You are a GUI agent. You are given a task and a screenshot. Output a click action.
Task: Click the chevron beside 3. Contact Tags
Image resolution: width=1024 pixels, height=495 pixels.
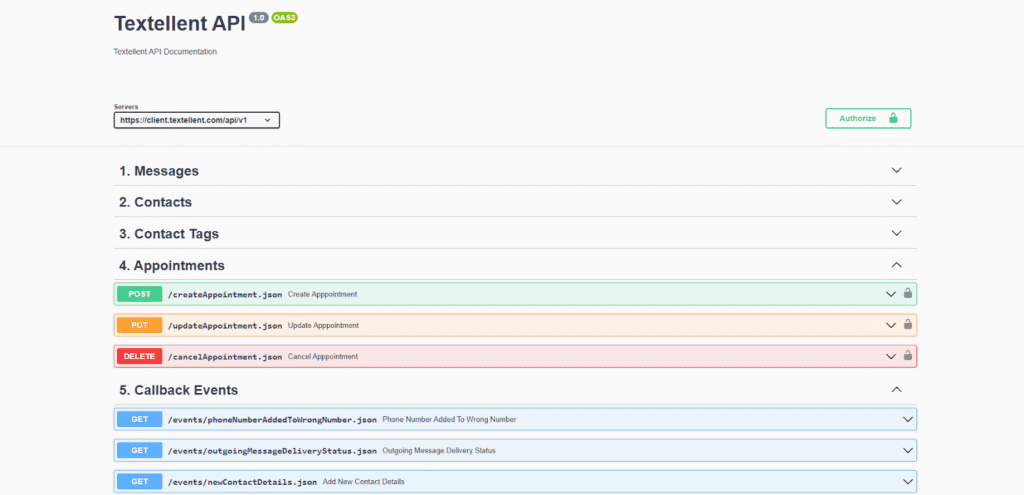[x=897, y=233]
